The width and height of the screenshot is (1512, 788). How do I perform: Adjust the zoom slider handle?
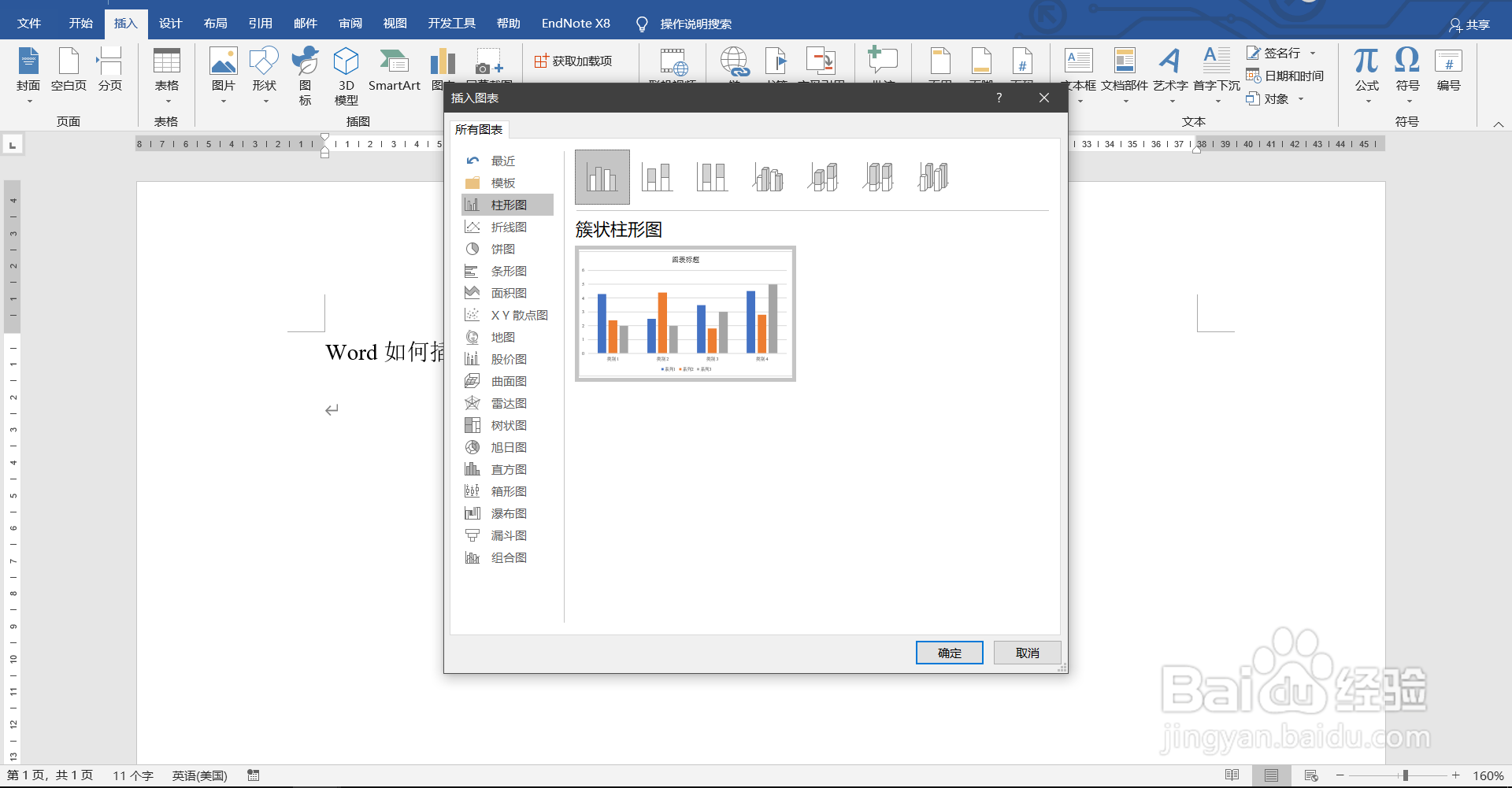(1406, 775)
